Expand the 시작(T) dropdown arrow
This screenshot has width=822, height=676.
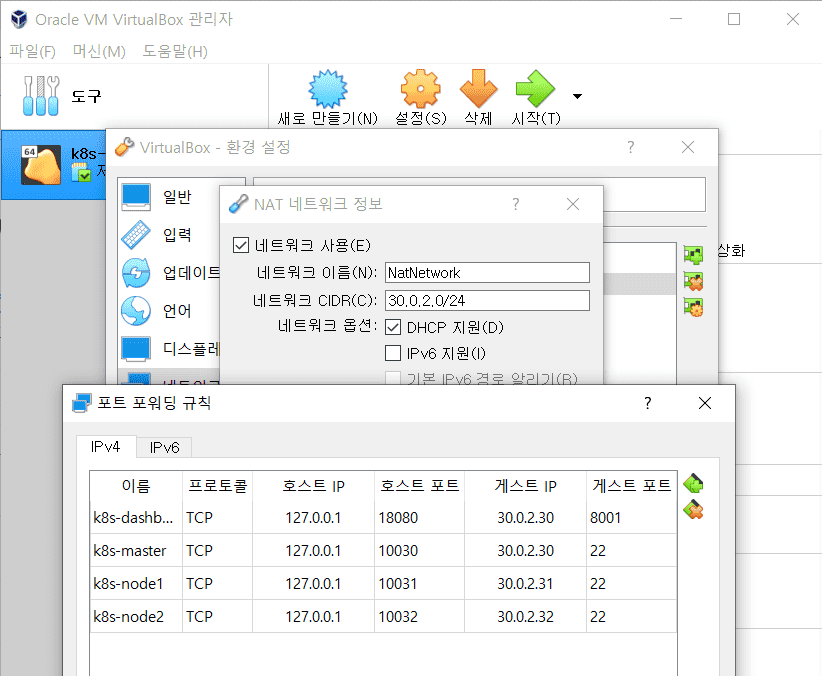(577, 96)
